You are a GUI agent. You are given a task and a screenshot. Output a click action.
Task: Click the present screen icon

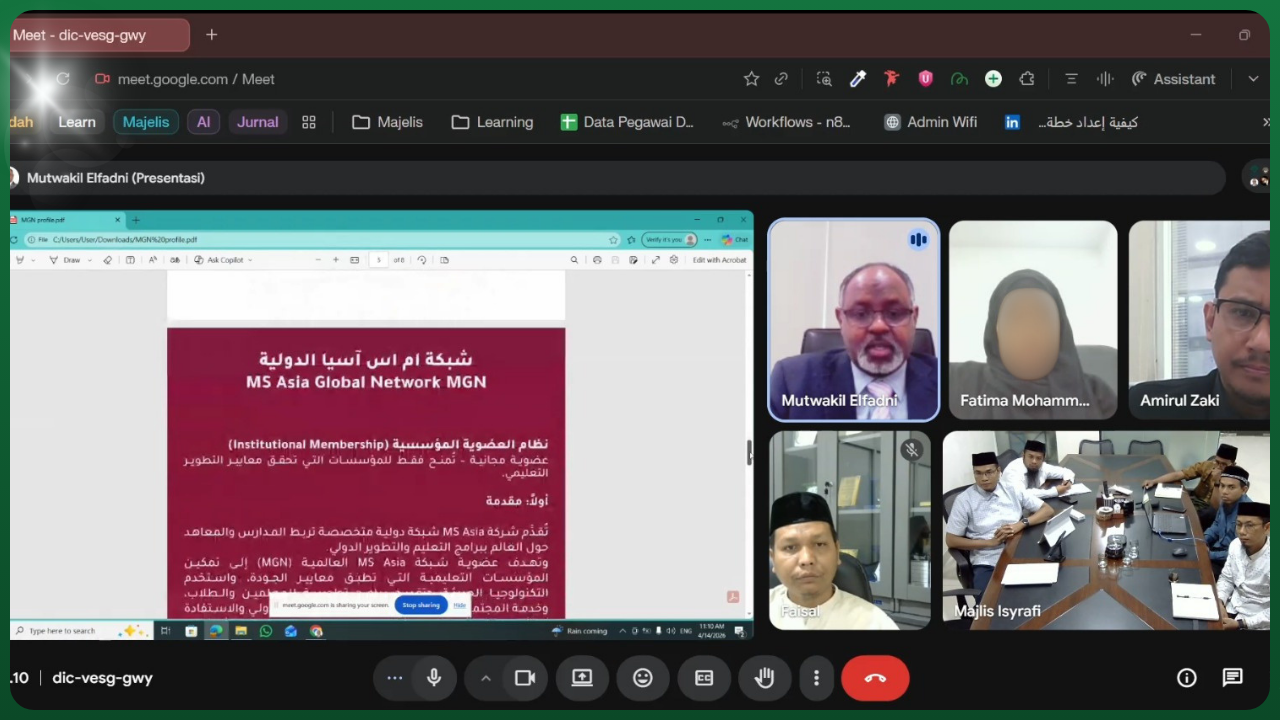pos(582,678)
